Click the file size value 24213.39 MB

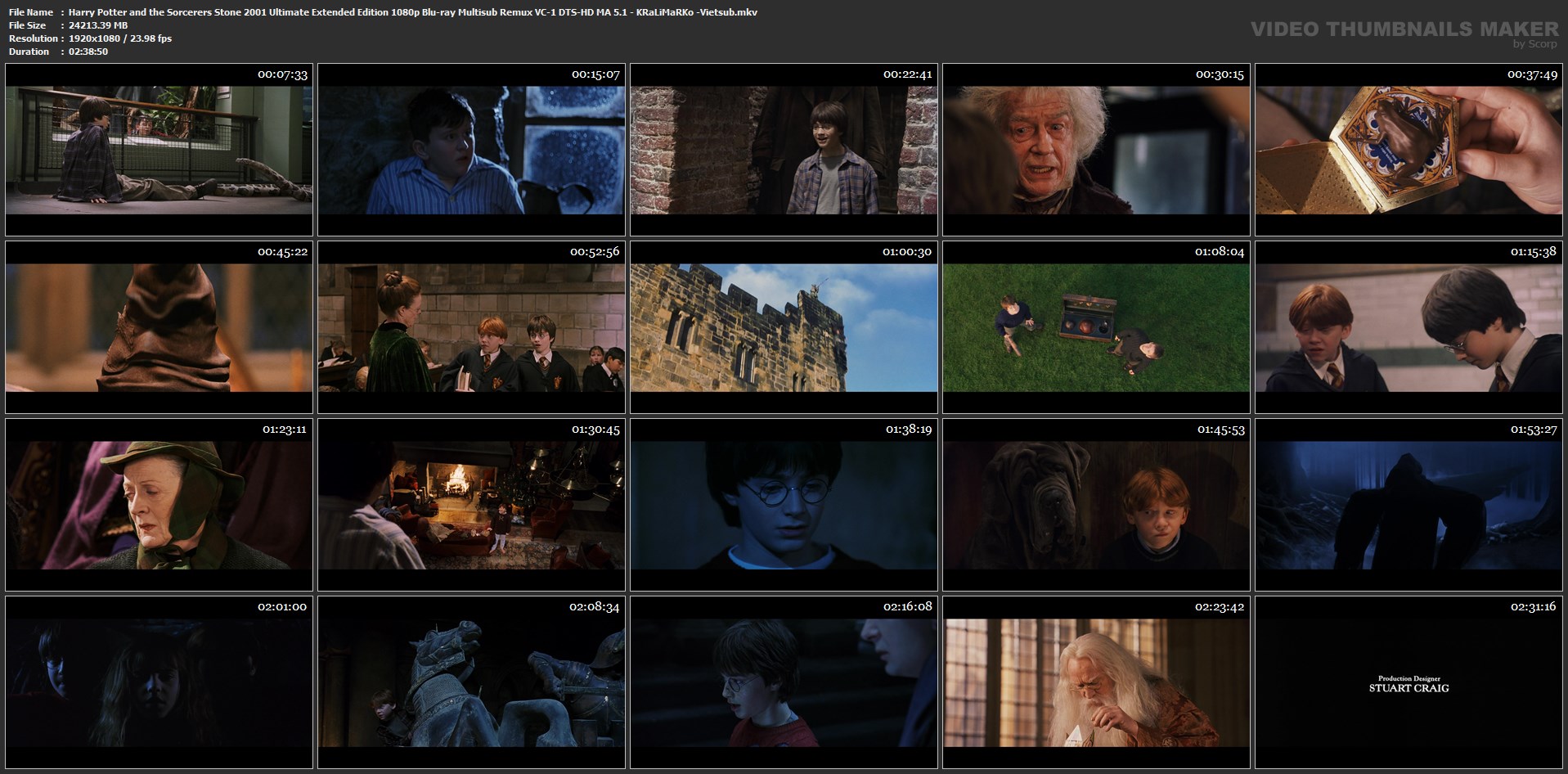tap(98, 25)
